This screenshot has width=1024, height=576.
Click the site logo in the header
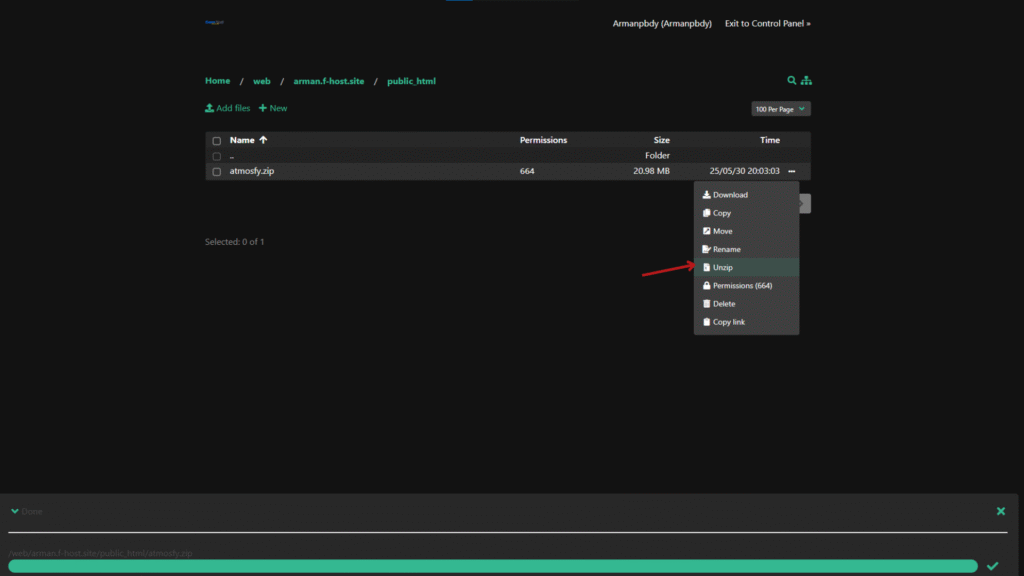tap(214, 22)
